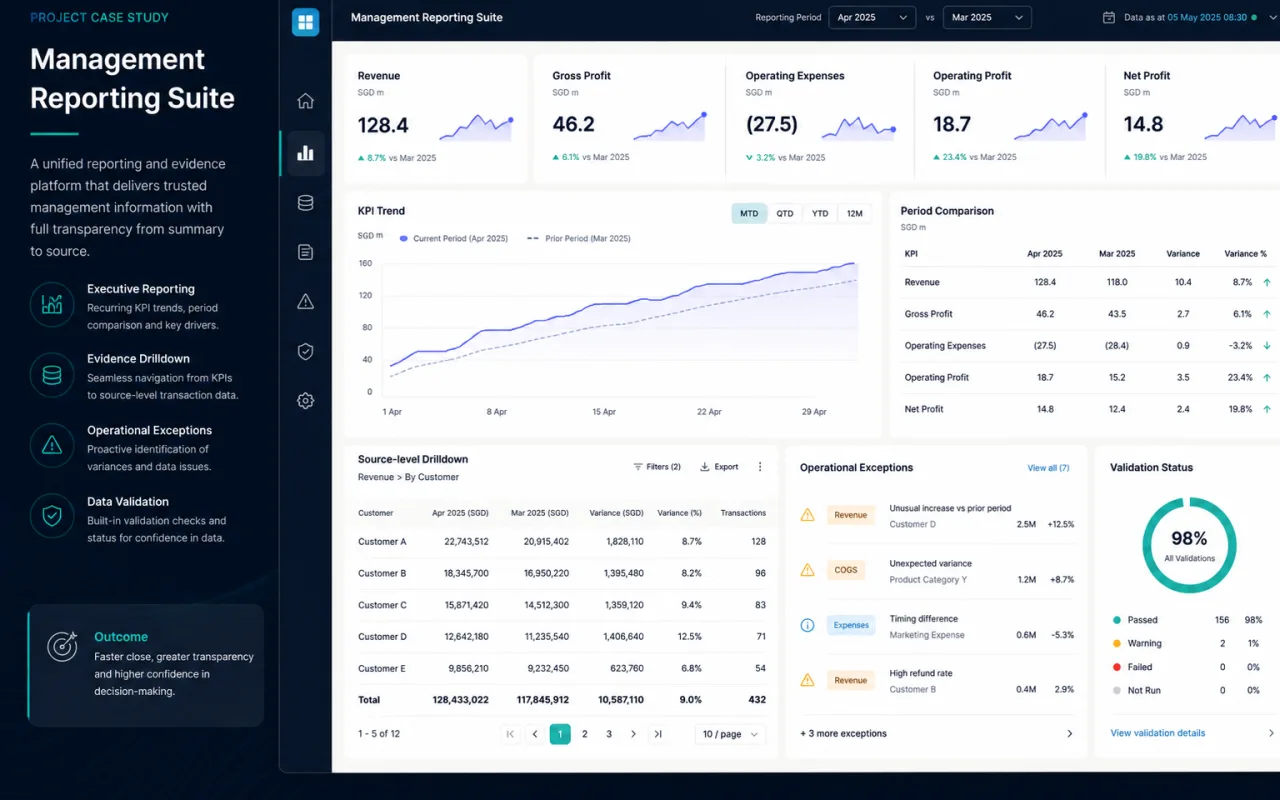Open View validation details link
Screen dimensions: 1280x800
coord(1157,733)
